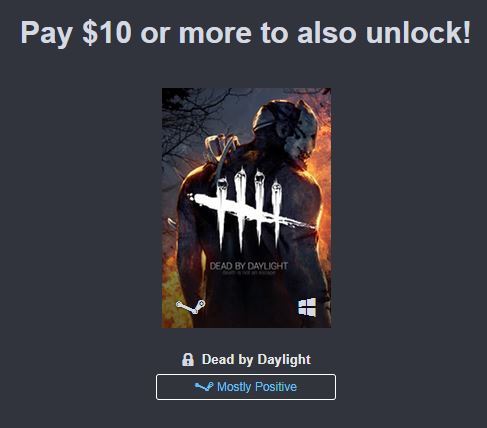Click the word "unlock!" in the heading
487x428 pixels.
[418, 32]
